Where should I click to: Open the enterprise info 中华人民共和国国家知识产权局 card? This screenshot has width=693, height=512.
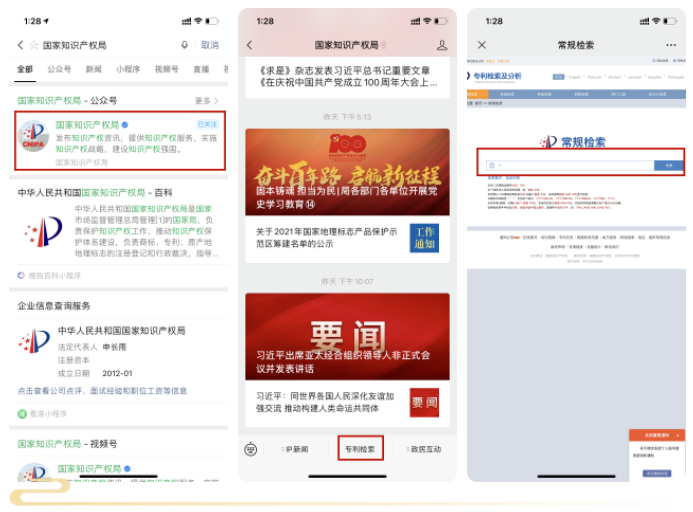click(118, 352)
